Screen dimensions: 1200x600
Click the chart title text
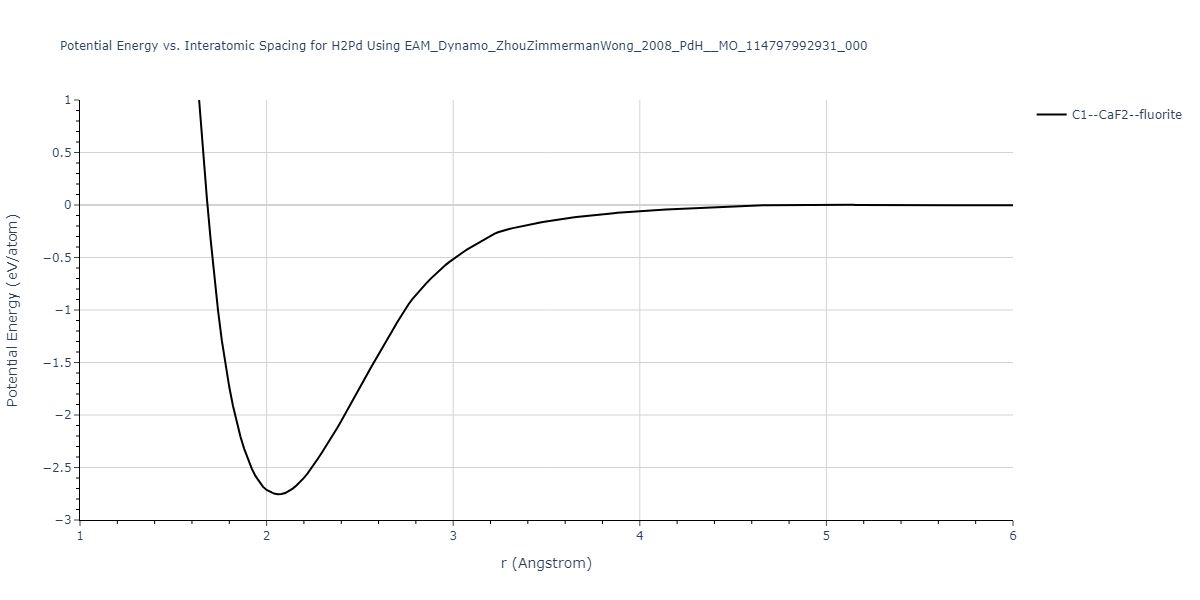point(464,46)
